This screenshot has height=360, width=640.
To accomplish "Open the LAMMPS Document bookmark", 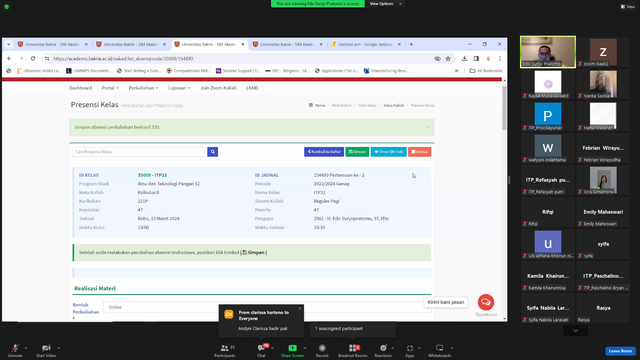I will click(x=89, y=71).
